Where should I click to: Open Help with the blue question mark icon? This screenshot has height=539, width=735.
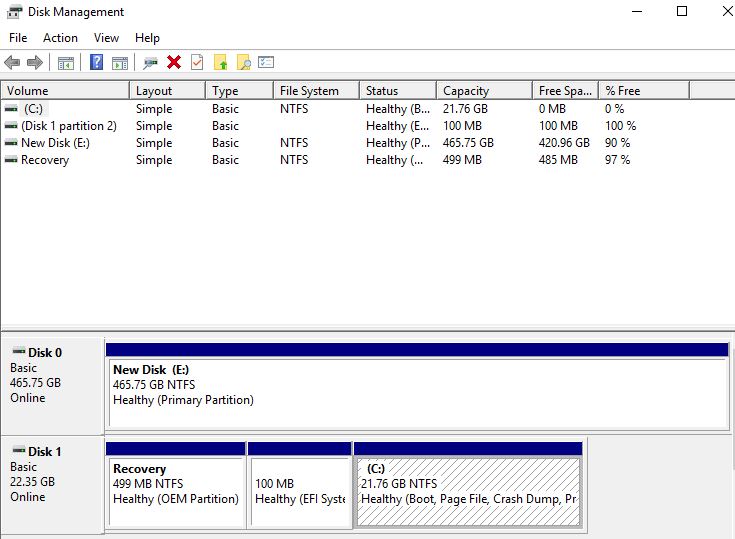click(96, 62)
